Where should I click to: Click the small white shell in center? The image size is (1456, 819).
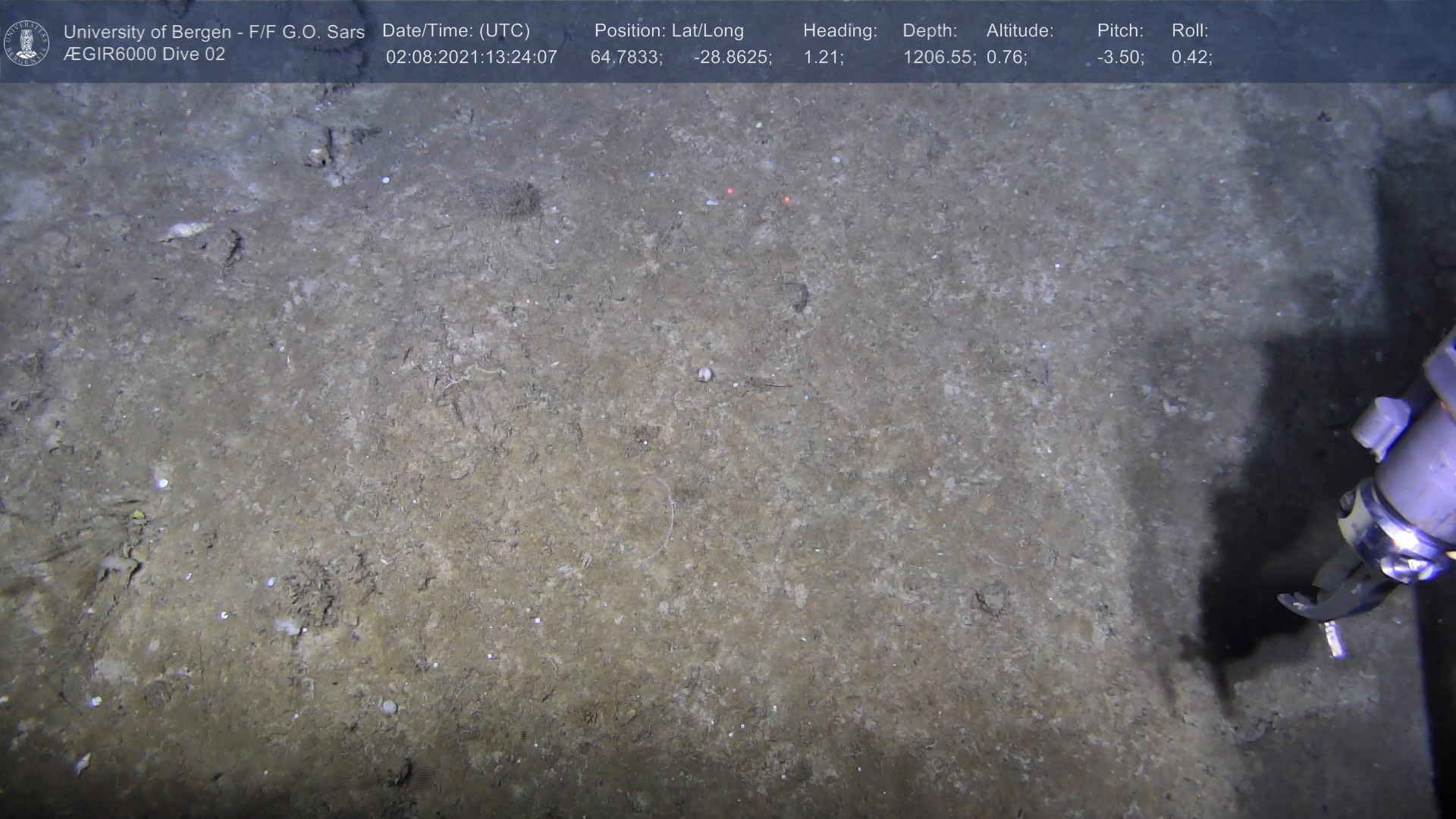tap(704, 373)
